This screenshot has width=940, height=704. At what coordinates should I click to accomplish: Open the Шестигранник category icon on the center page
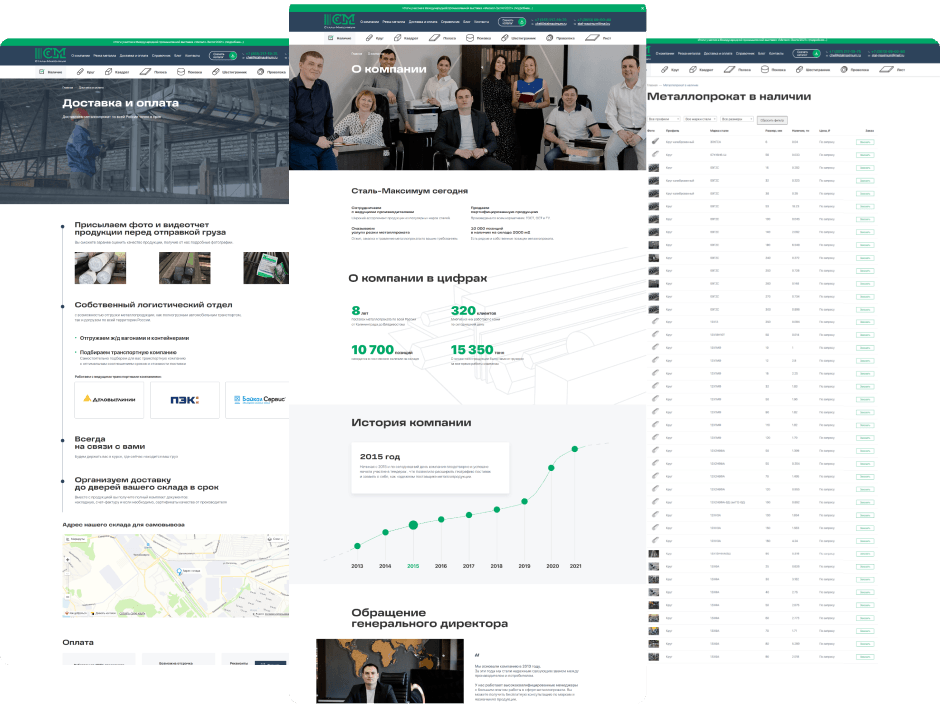coord(505,38)
